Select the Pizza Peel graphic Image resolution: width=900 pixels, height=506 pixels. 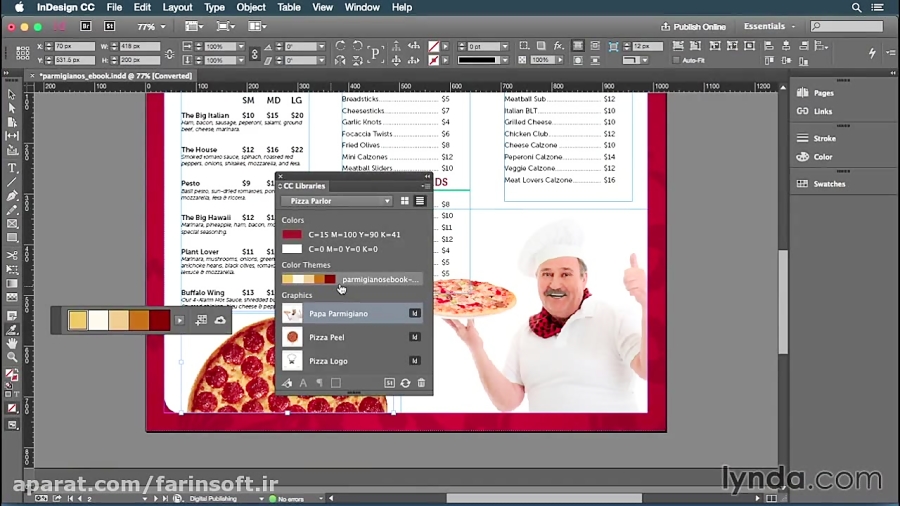coord(351,337)
